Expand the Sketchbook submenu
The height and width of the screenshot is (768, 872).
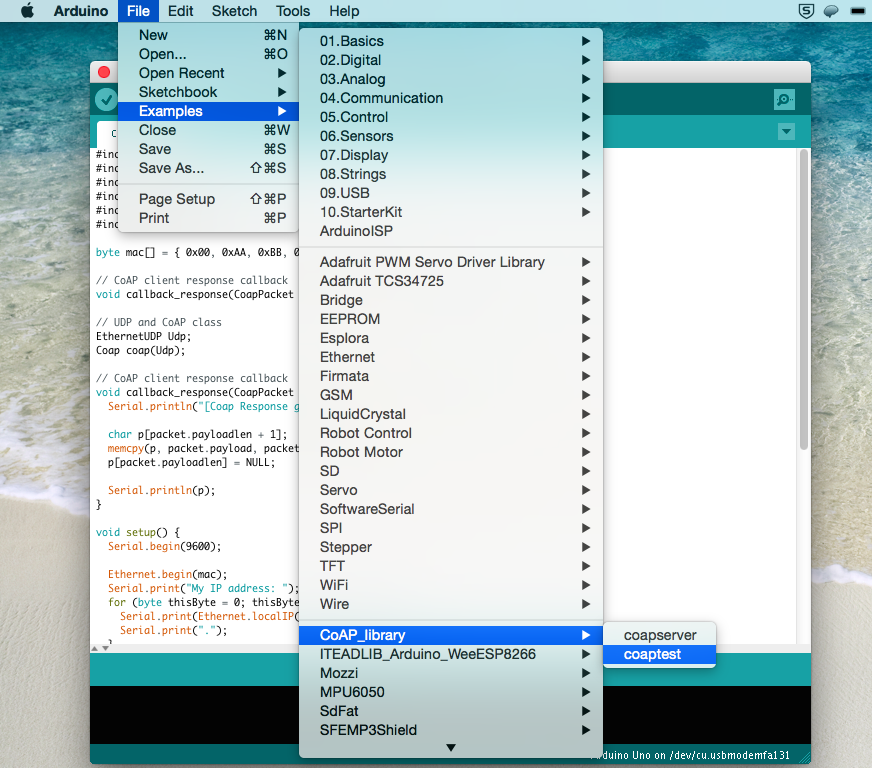[x=209, y=92]
